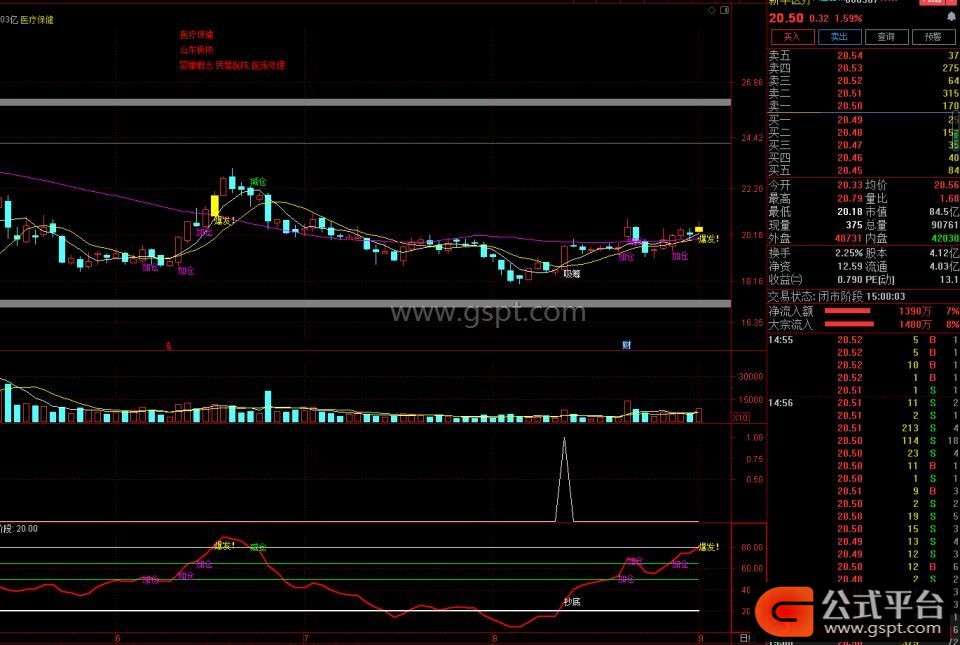Open the 预警 (alert) button
This screenshot has height=645, width=960.
[933, 37]
